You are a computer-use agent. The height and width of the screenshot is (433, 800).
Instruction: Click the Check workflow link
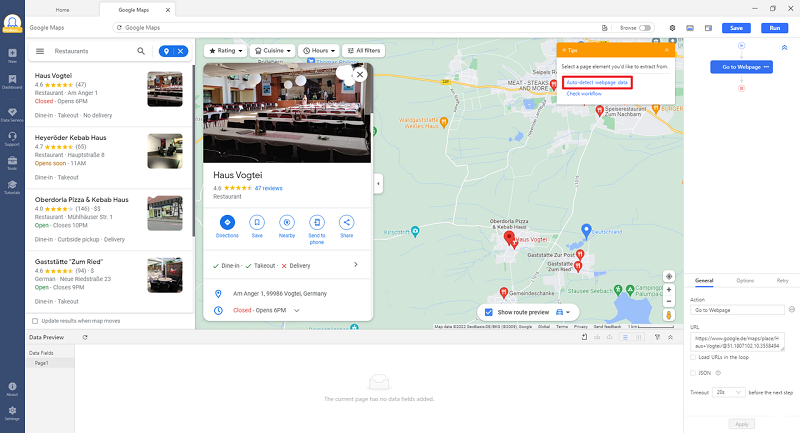[584, 94]
